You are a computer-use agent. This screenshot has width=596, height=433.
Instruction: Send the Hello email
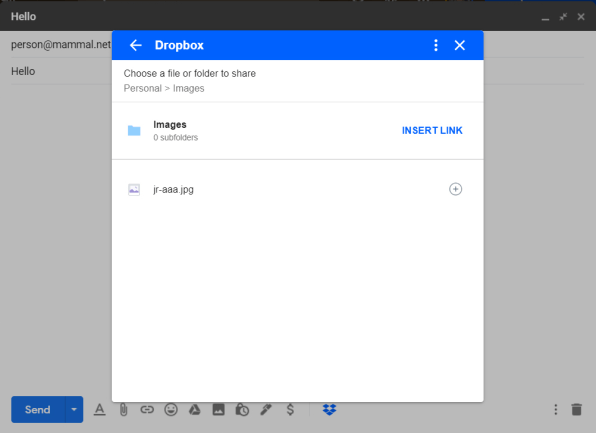tap(38, 409)
